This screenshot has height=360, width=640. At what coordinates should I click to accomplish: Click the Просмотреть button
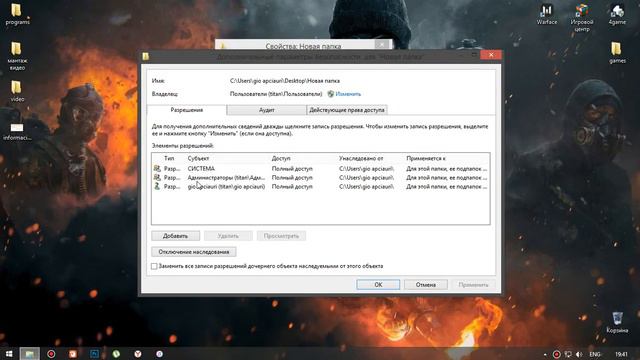point(281,236)
